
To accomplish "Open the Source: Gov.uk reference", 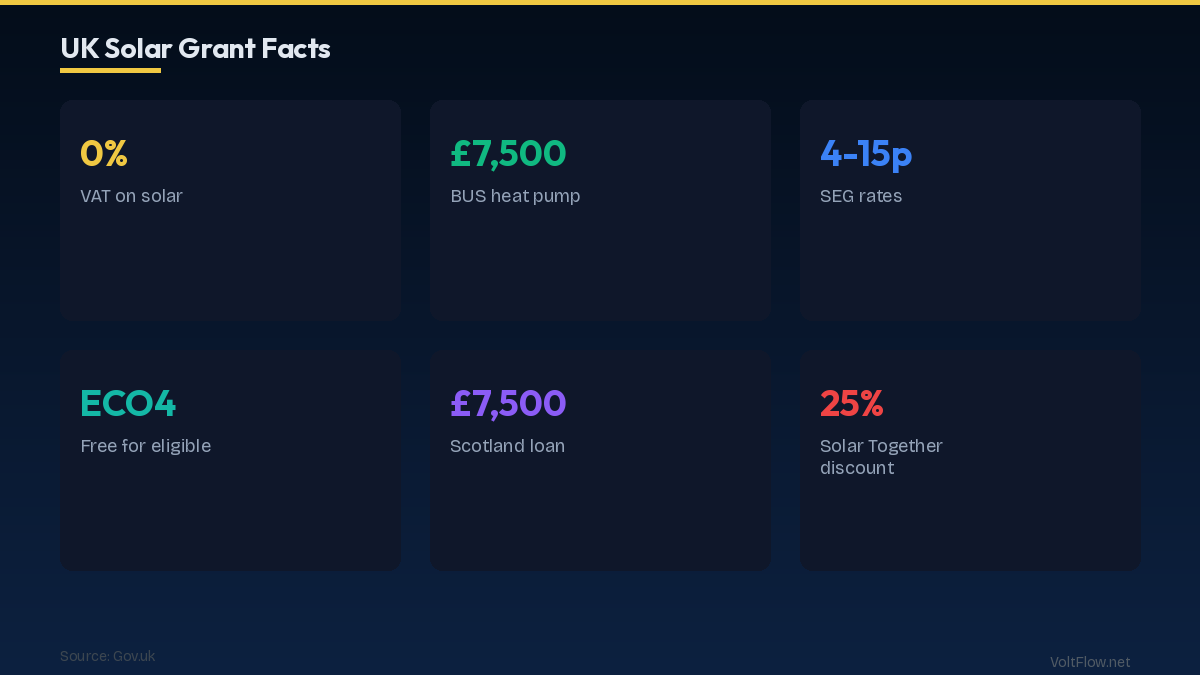I will [x=107, y=656].
